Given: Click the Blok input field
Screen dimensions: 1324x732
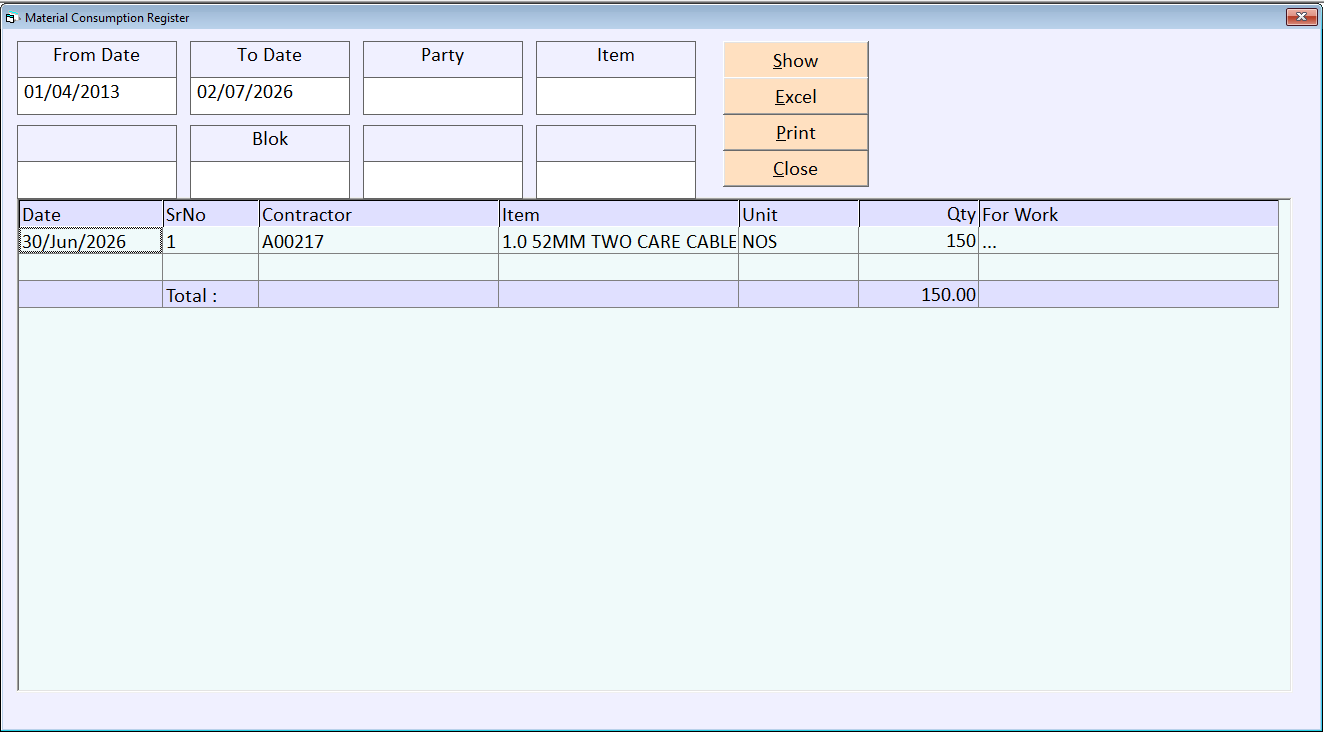Looking at the screenshot, I should coord(270,180).
